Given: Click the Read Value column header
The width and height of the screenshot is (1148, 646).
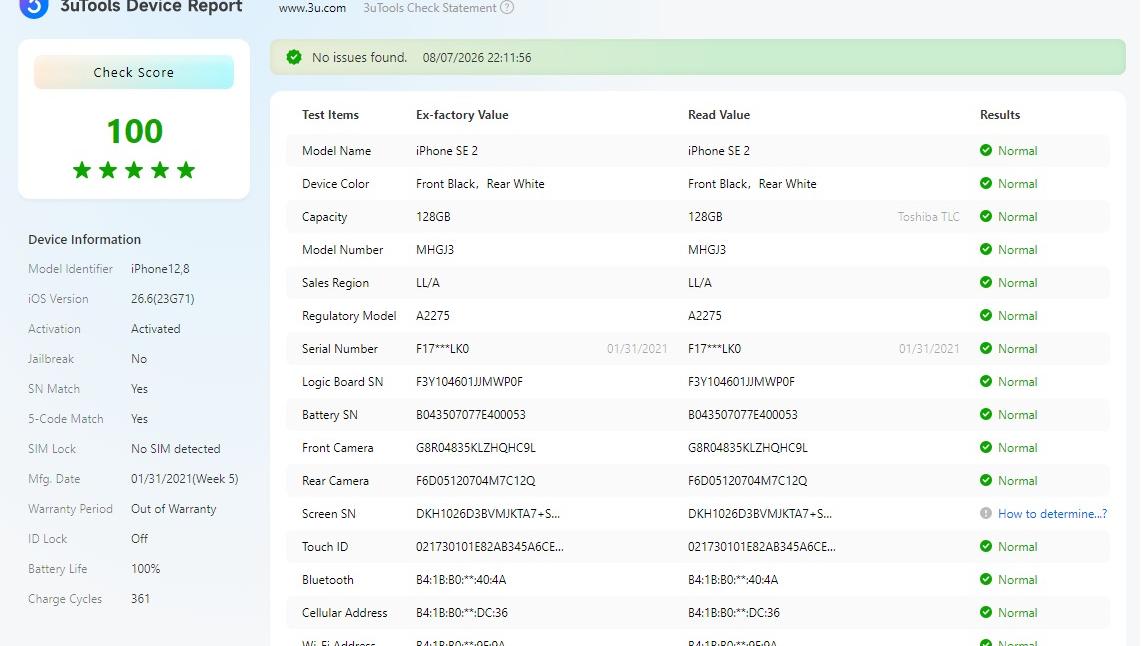Looking at the screenshot, I should pos(719,115).
